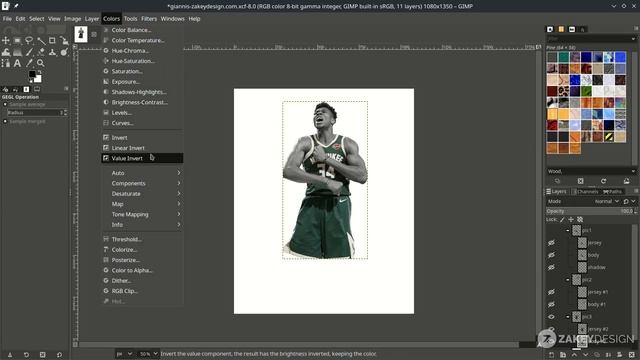
Task: Open the layer Mode dropdown
Action: (x=607, y=201)
